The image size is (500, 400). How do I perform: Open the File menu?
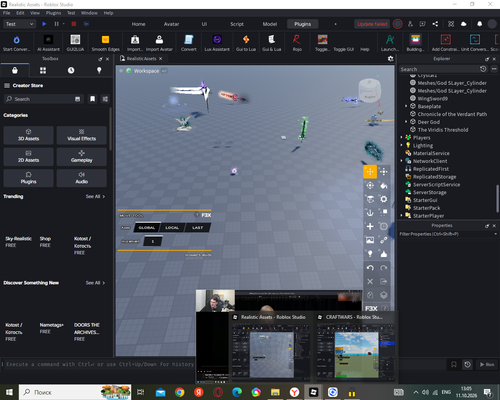(6, 13)
